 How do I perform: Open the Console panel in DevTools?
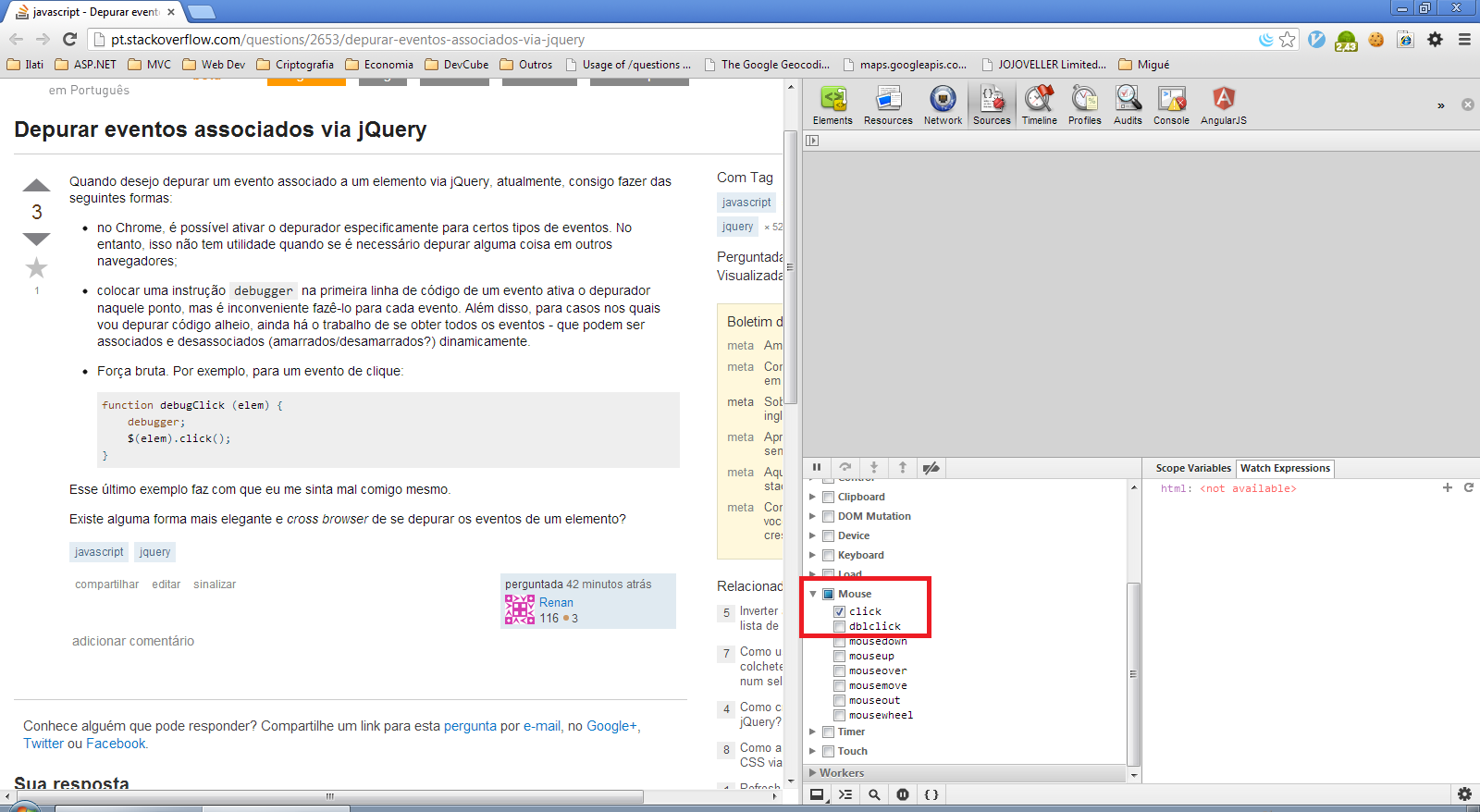(x=1171, y=105)
